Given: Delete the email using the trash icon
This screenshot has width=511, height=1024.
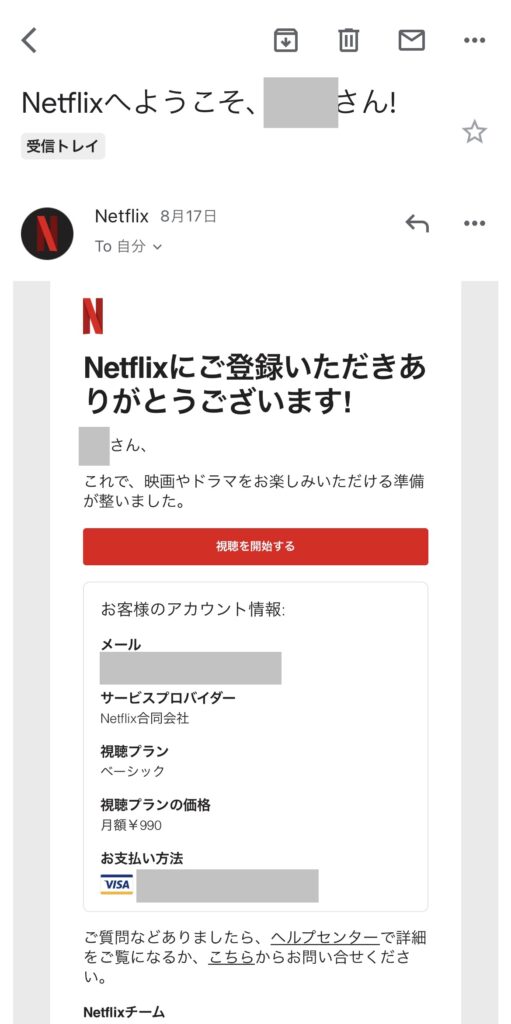Looking at the screenshot, I should (348, 40).
